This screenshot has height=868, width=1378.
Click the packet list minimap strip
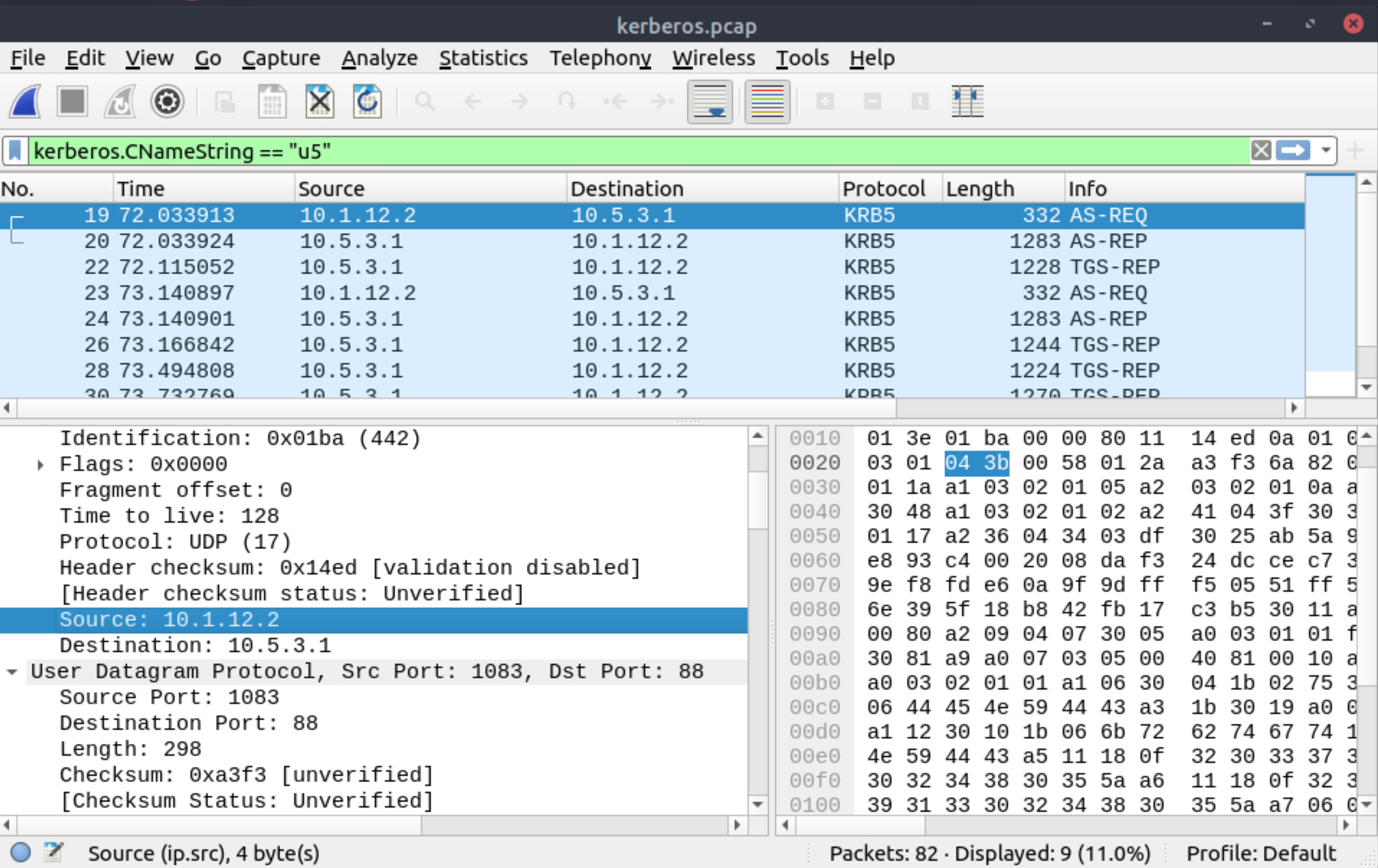1330,285
